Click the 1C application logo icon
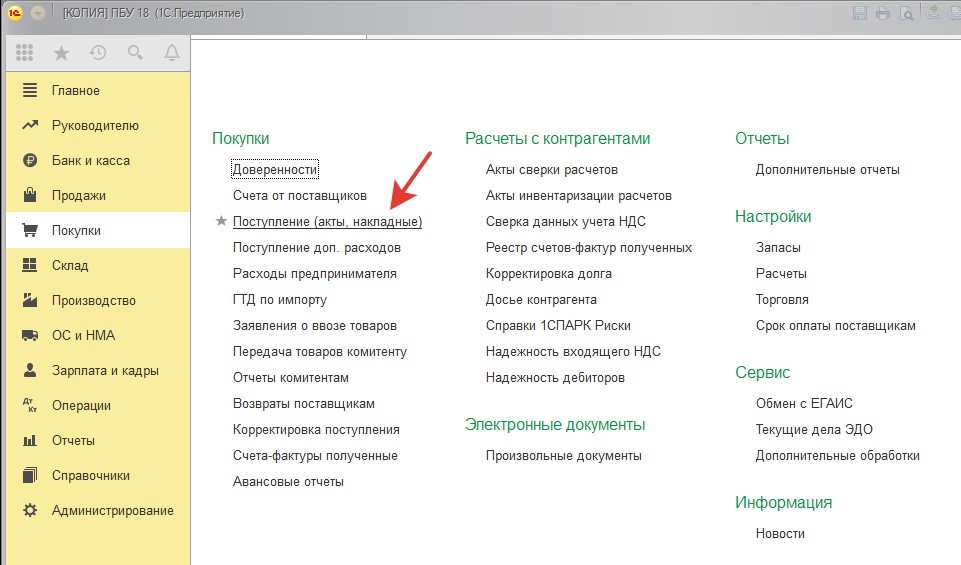This screenshot has height=565, width=961. (x=14, y=13)
